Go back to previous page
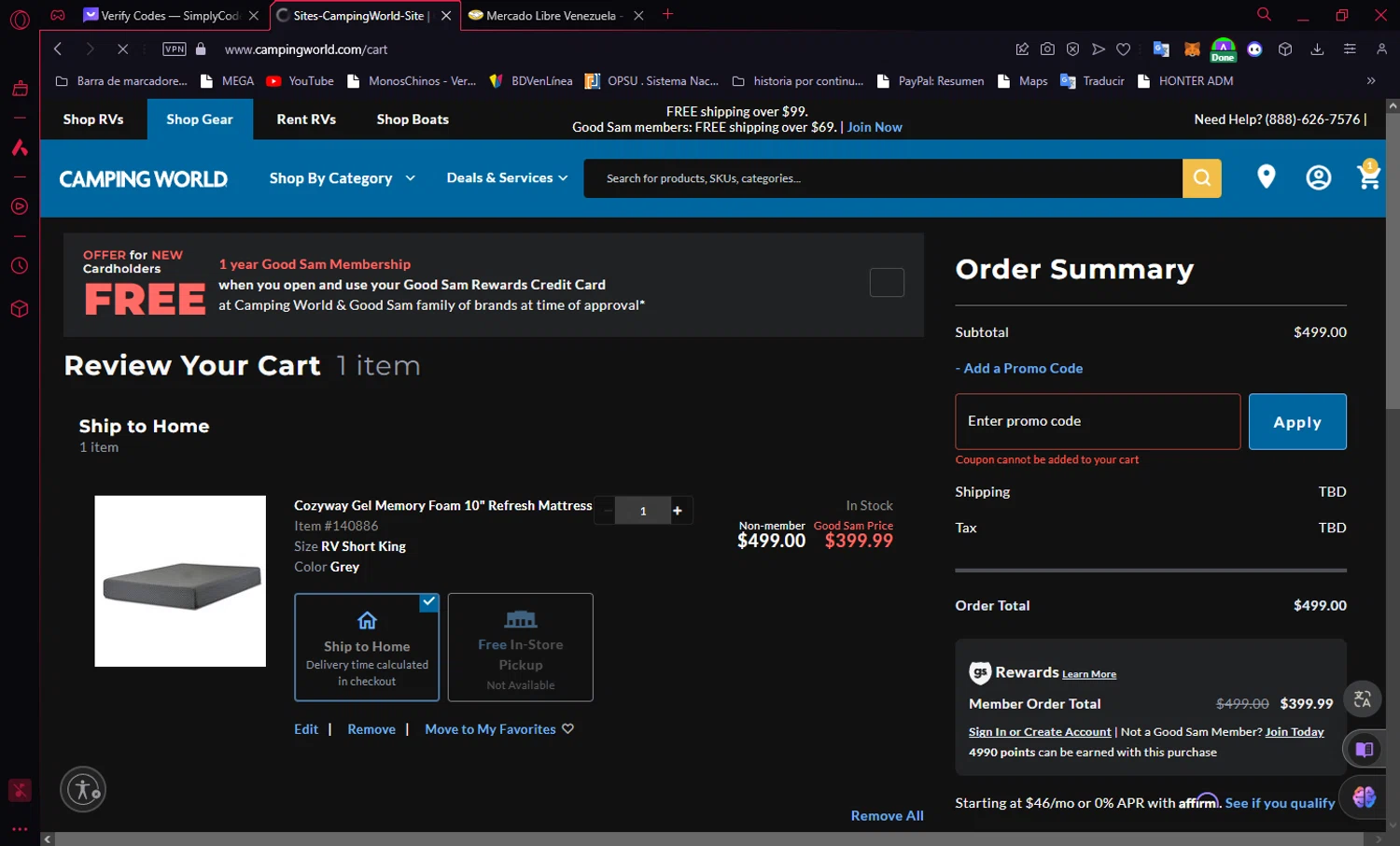The image size is (1400, 846). point(58,49)
